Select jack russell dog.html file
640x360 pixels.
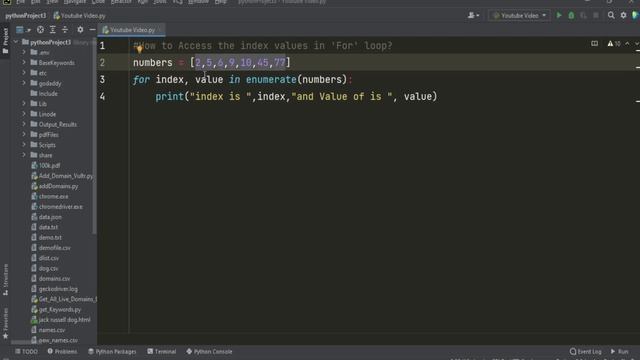[61, 320]
